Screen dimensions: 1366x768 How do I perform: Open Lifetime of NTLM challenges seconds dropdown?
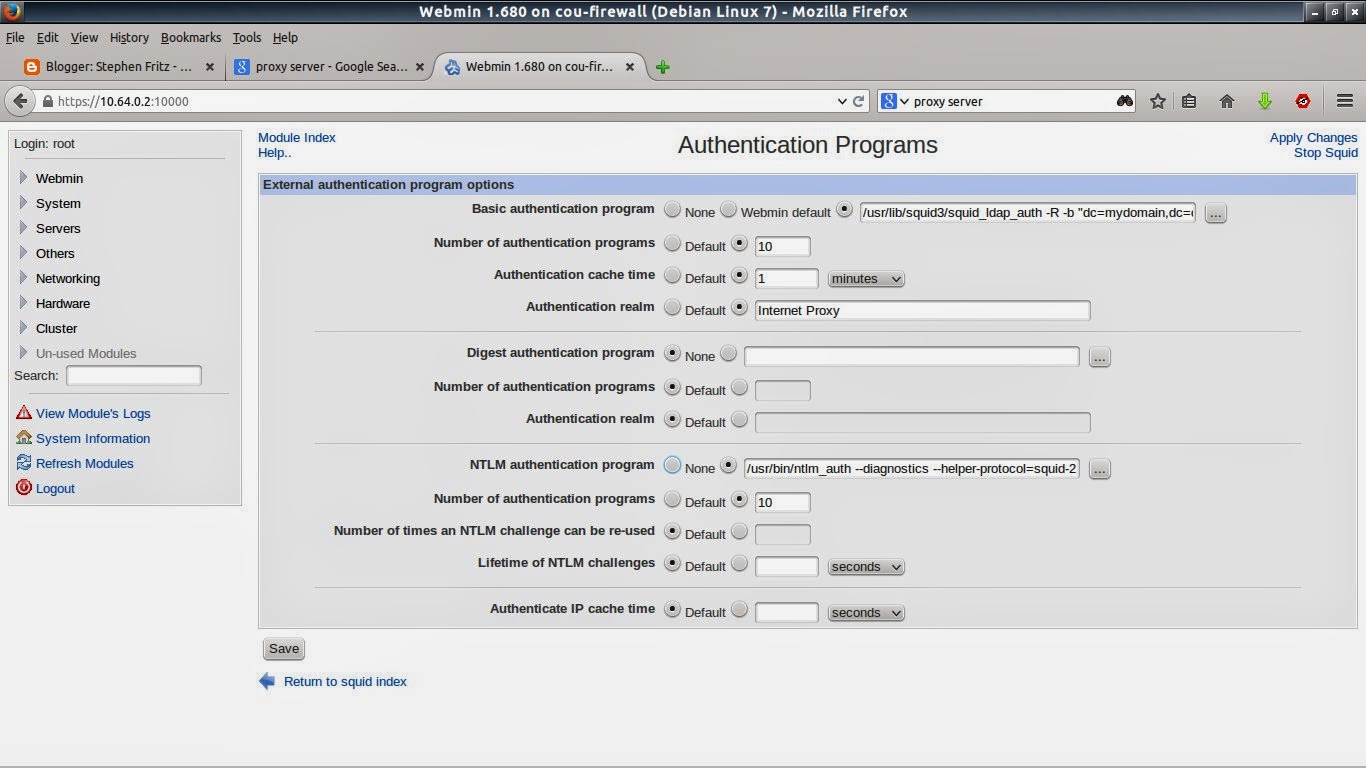click(866, 567)
